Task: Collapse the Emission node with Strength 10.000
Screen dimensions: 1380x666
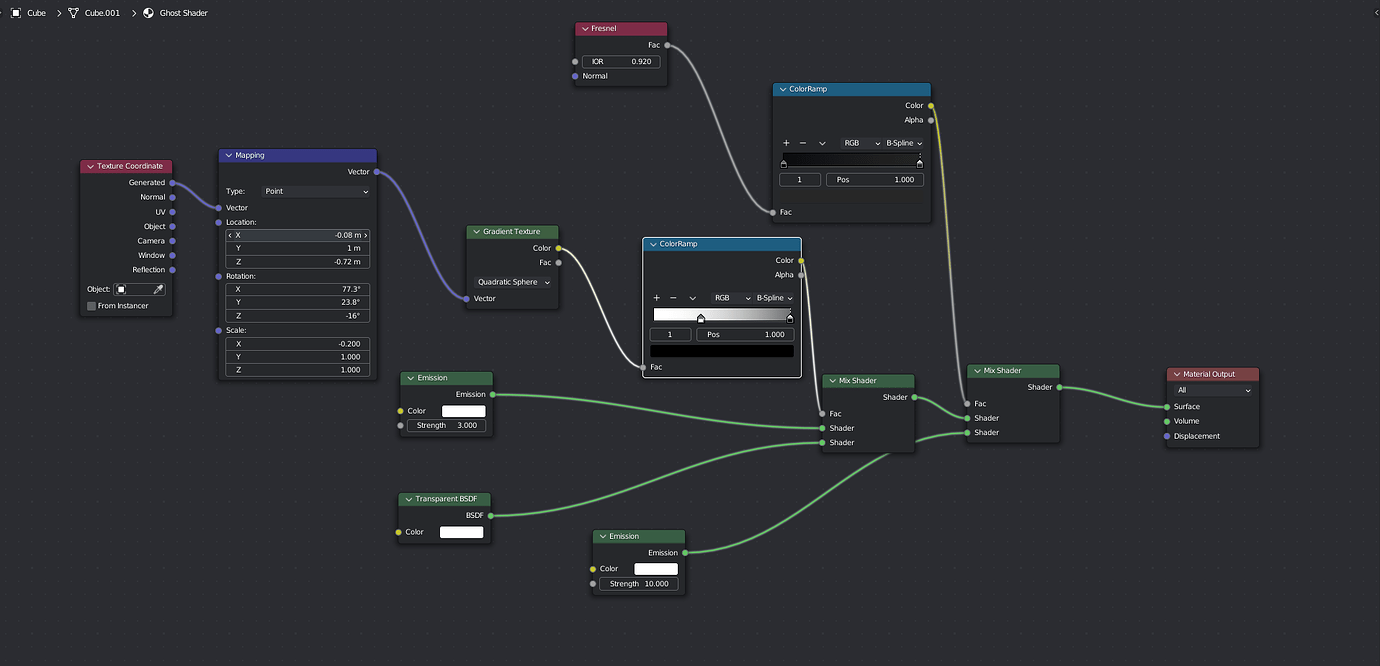Action: [602, 536]
